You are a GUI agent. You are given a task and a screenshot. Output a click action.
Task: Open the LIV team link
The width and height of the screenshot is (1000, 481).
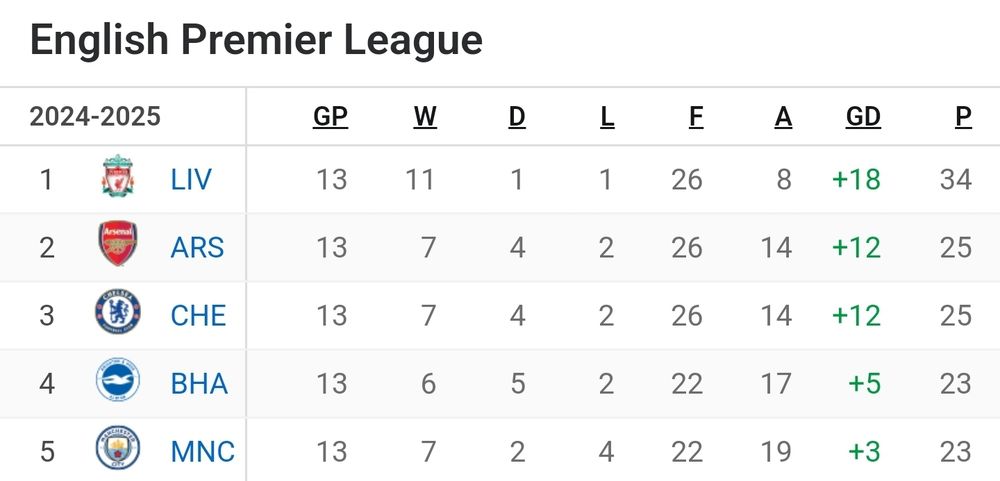click(x=191, y=179)
